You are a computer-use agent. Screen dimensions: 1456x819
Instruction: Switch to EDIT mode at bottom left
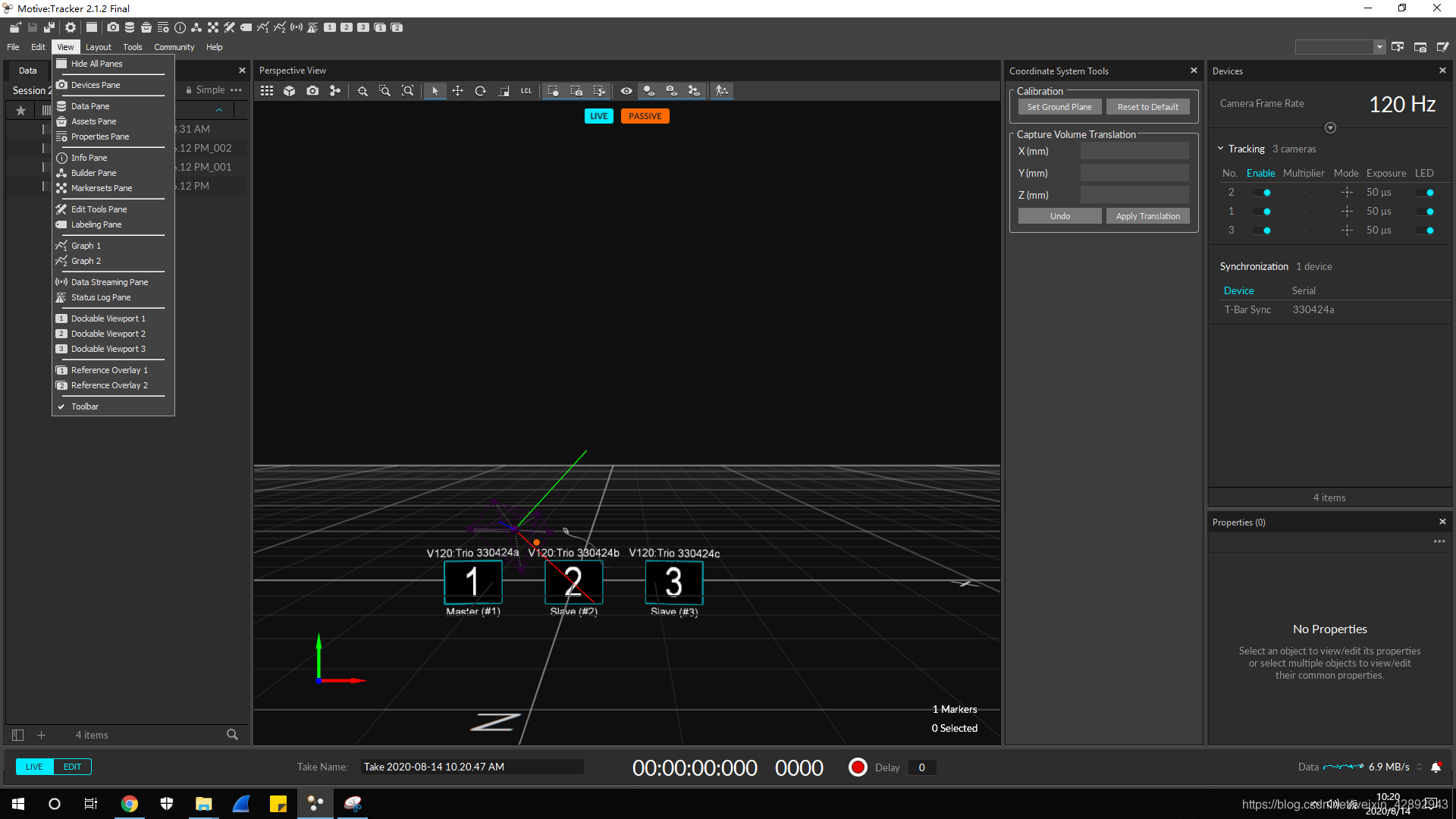(x=72, y=767)
